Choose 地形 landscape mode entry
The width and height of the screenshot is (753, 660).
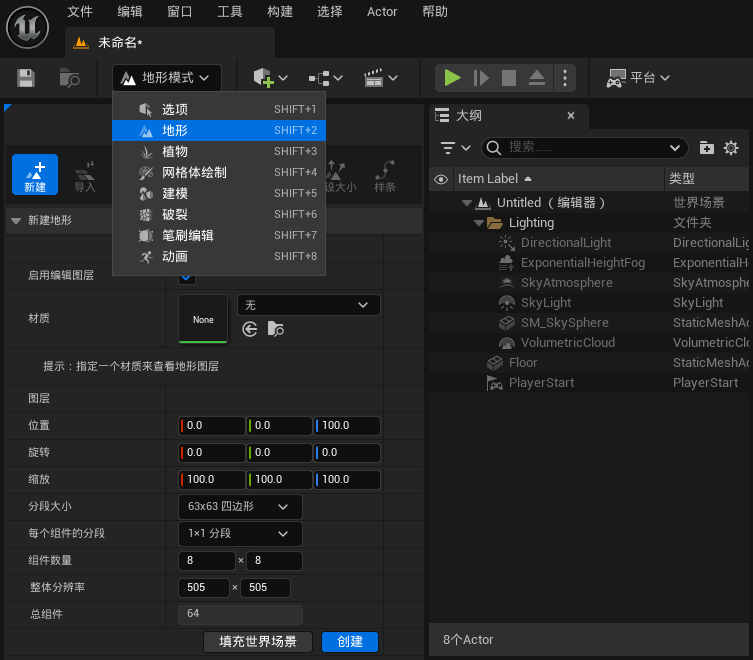tap(219, 131)
